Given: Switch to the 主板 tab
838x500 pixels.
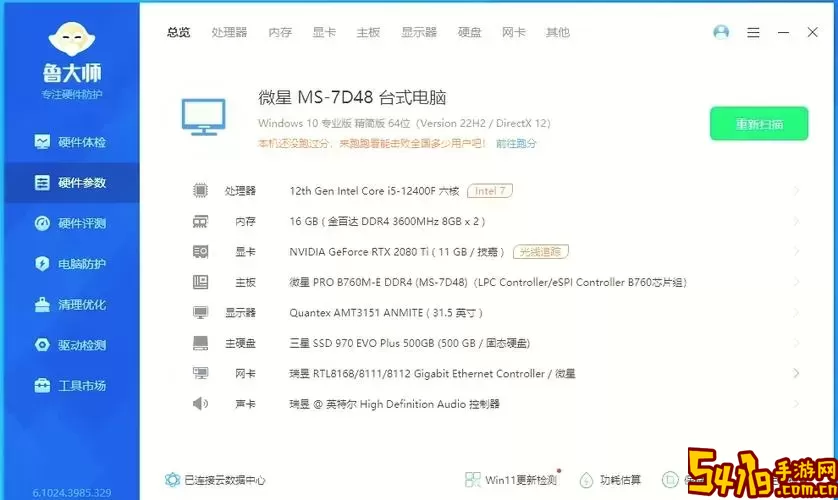Looking at the screenshot, I should coord(368,33).
